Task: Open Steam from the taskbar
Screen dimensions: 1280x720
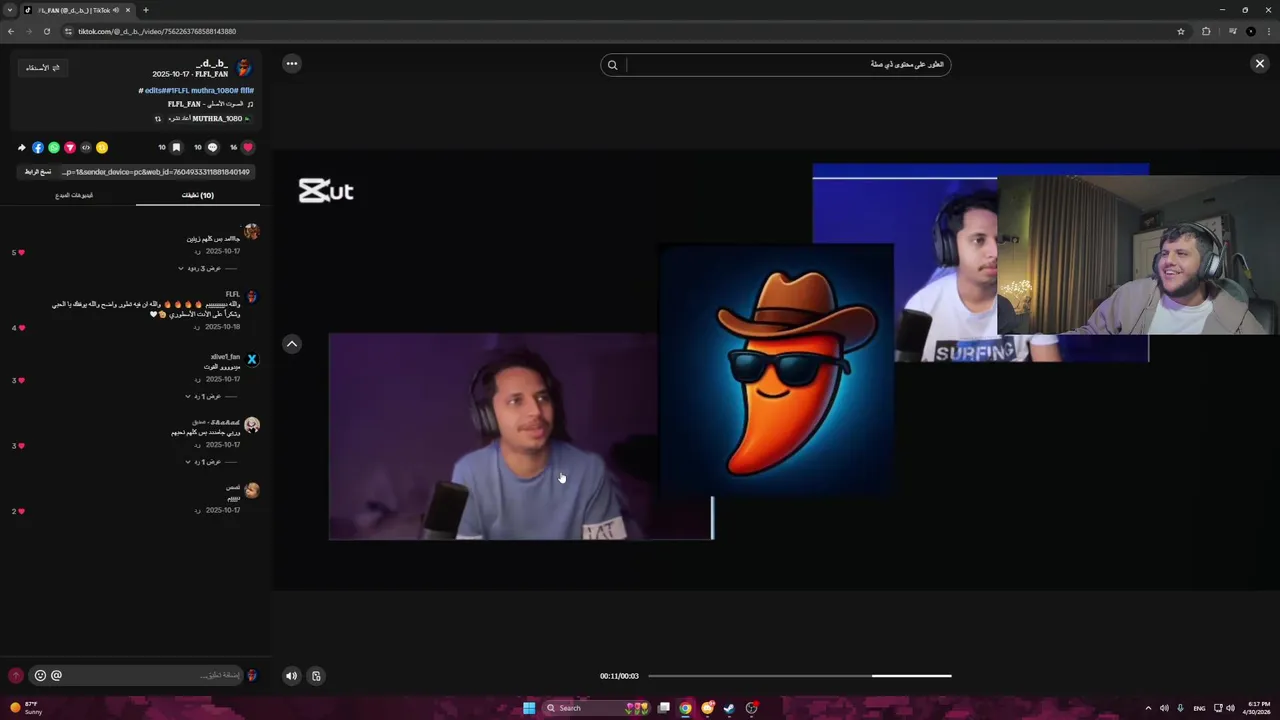Action: 729,708
